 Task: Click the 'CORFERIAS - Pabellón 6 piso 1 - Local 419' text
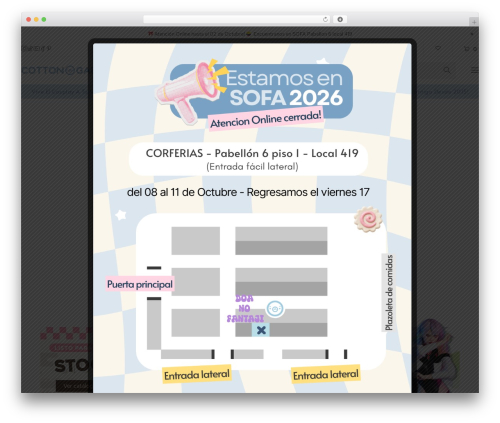(252, 153)
